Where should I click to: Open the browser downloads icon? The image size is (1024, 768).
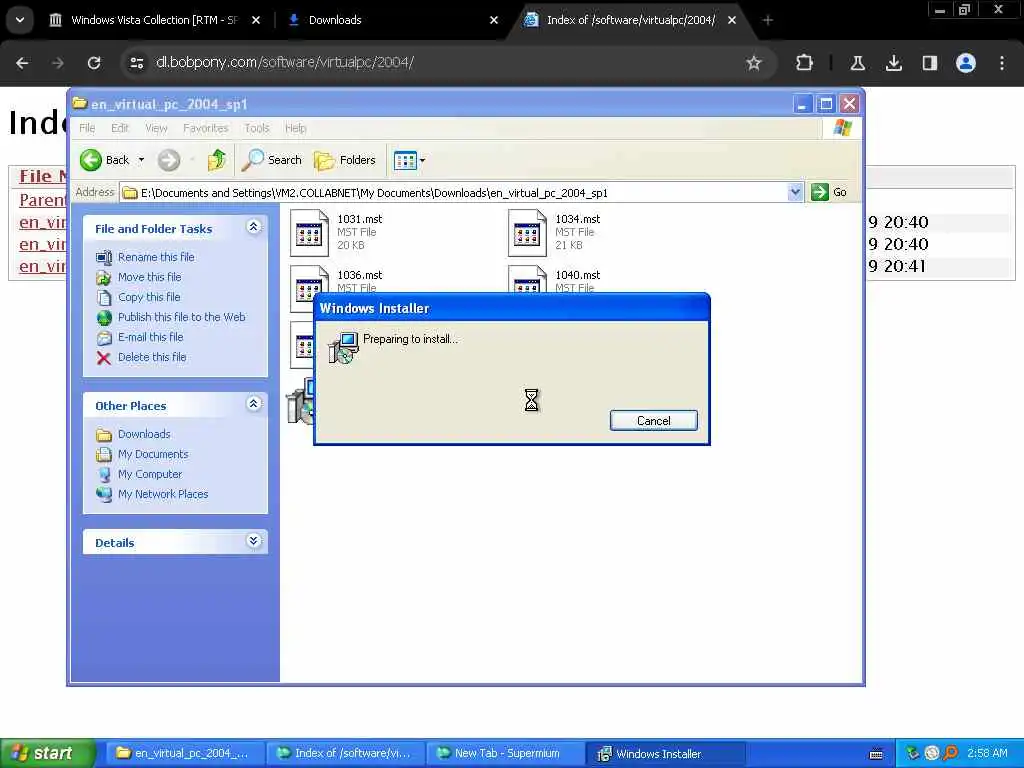pos(893,63)
